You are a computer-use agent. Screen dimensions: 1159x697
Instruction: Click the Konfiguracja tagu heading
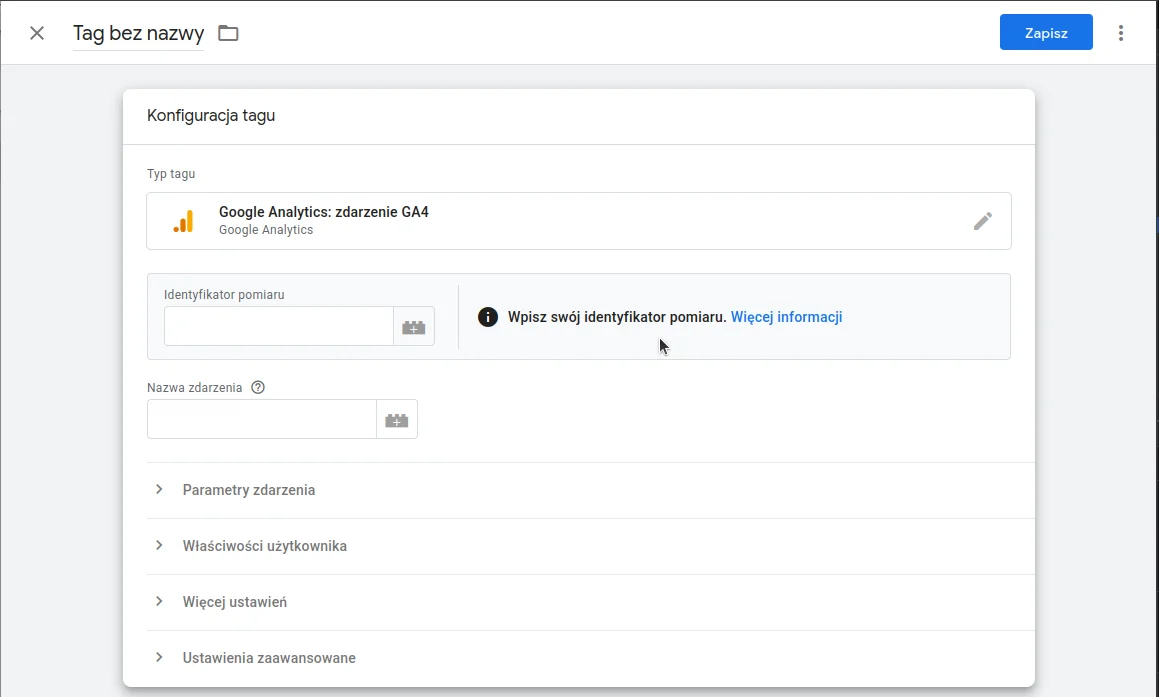point(211,115)
